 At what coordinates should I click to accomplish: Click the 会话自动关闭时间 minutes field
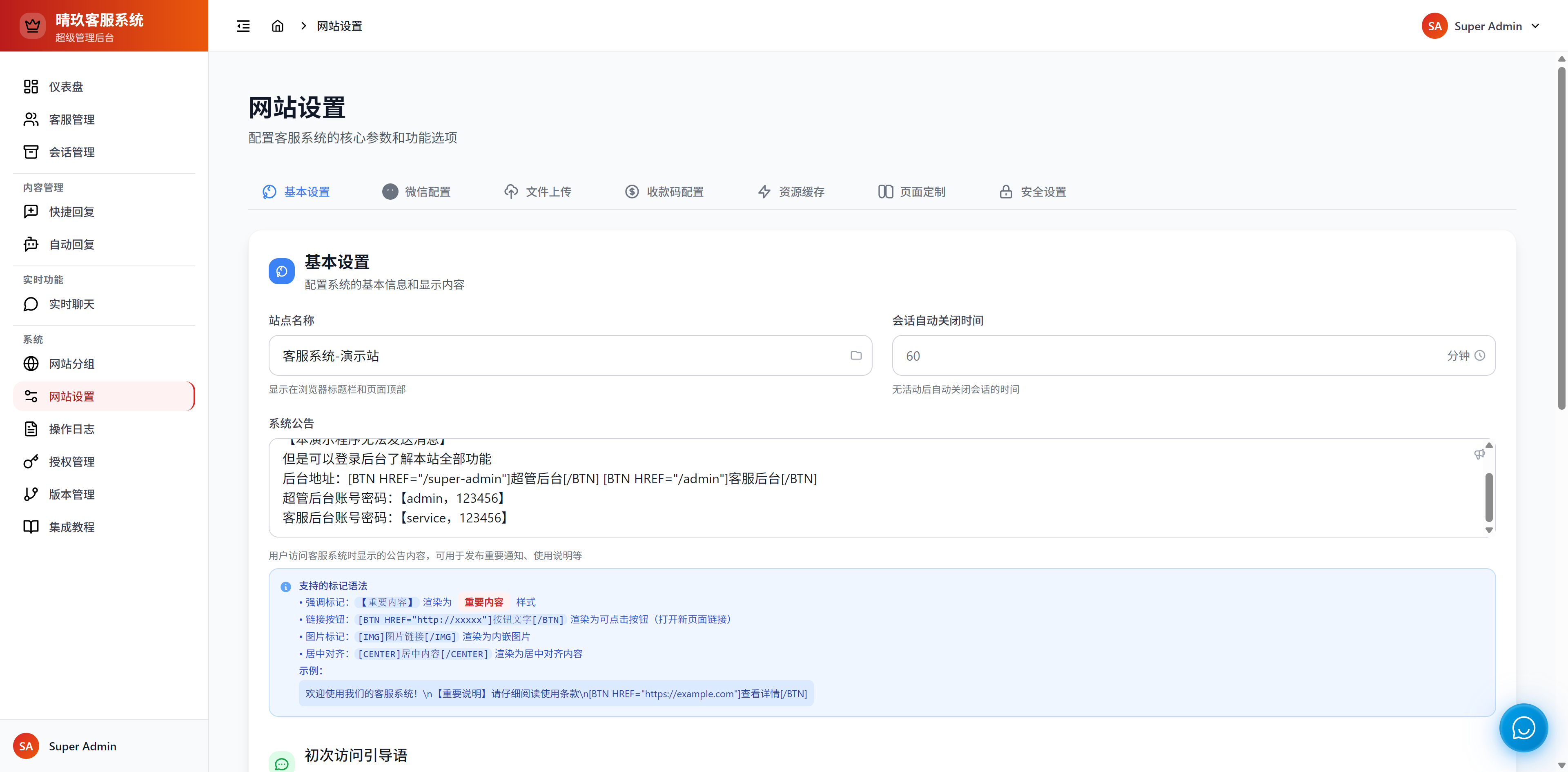pos(1169,355)
